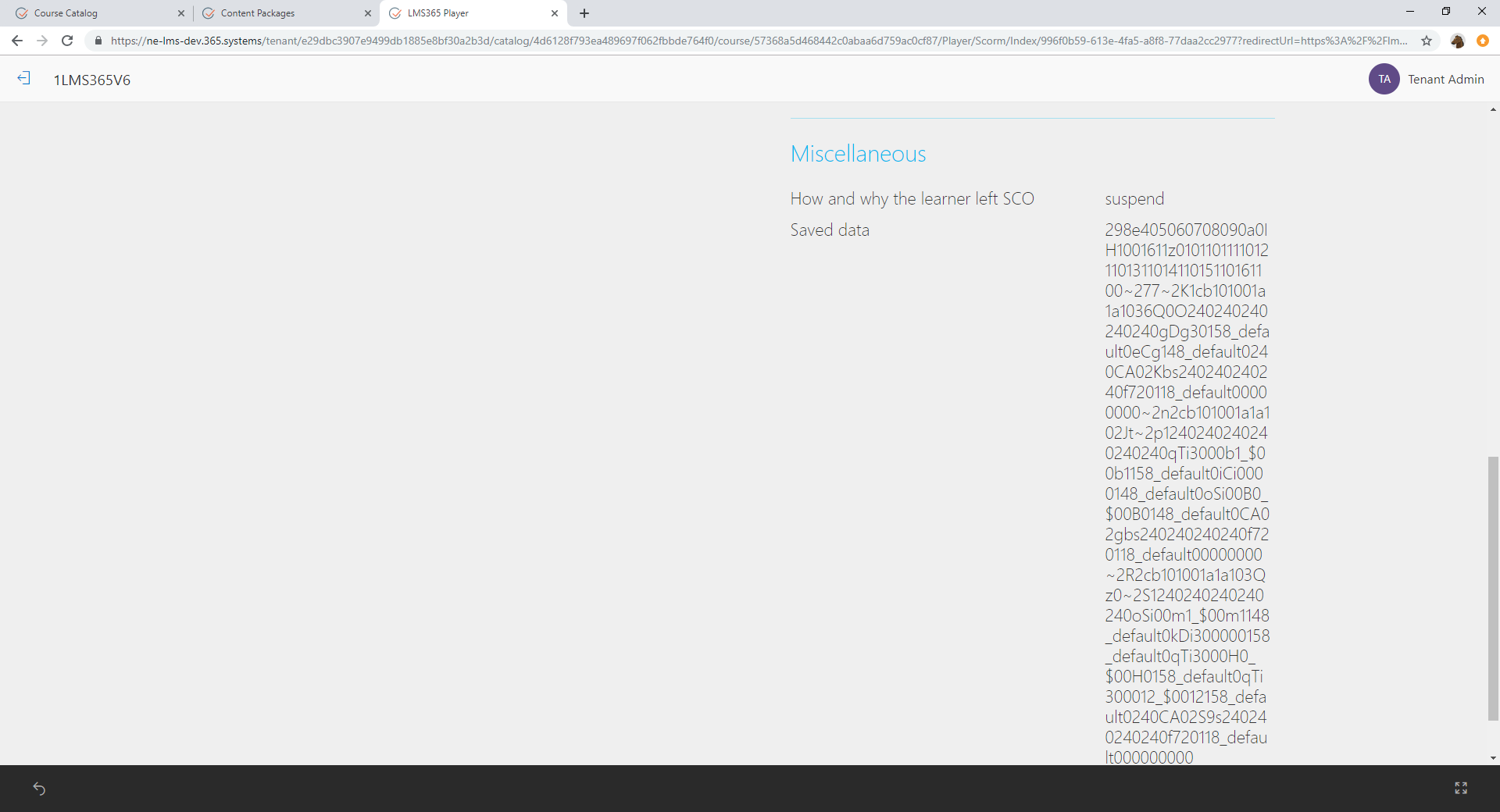This screenshot has height=812, width=1500.
Task: Click the TA user avatar
Action: click(1384, 79)
